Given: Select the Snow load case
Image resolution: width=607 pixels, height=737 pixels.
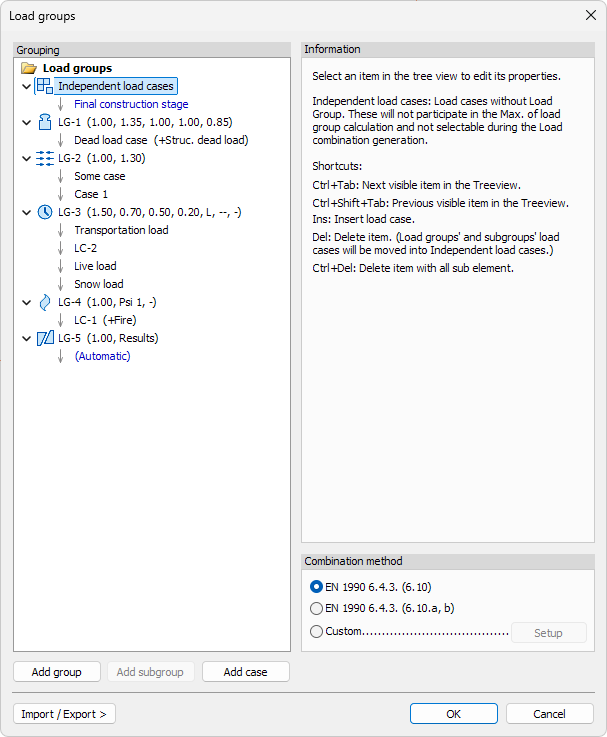Looking at the screenshot, I should [x=98, y=284].
